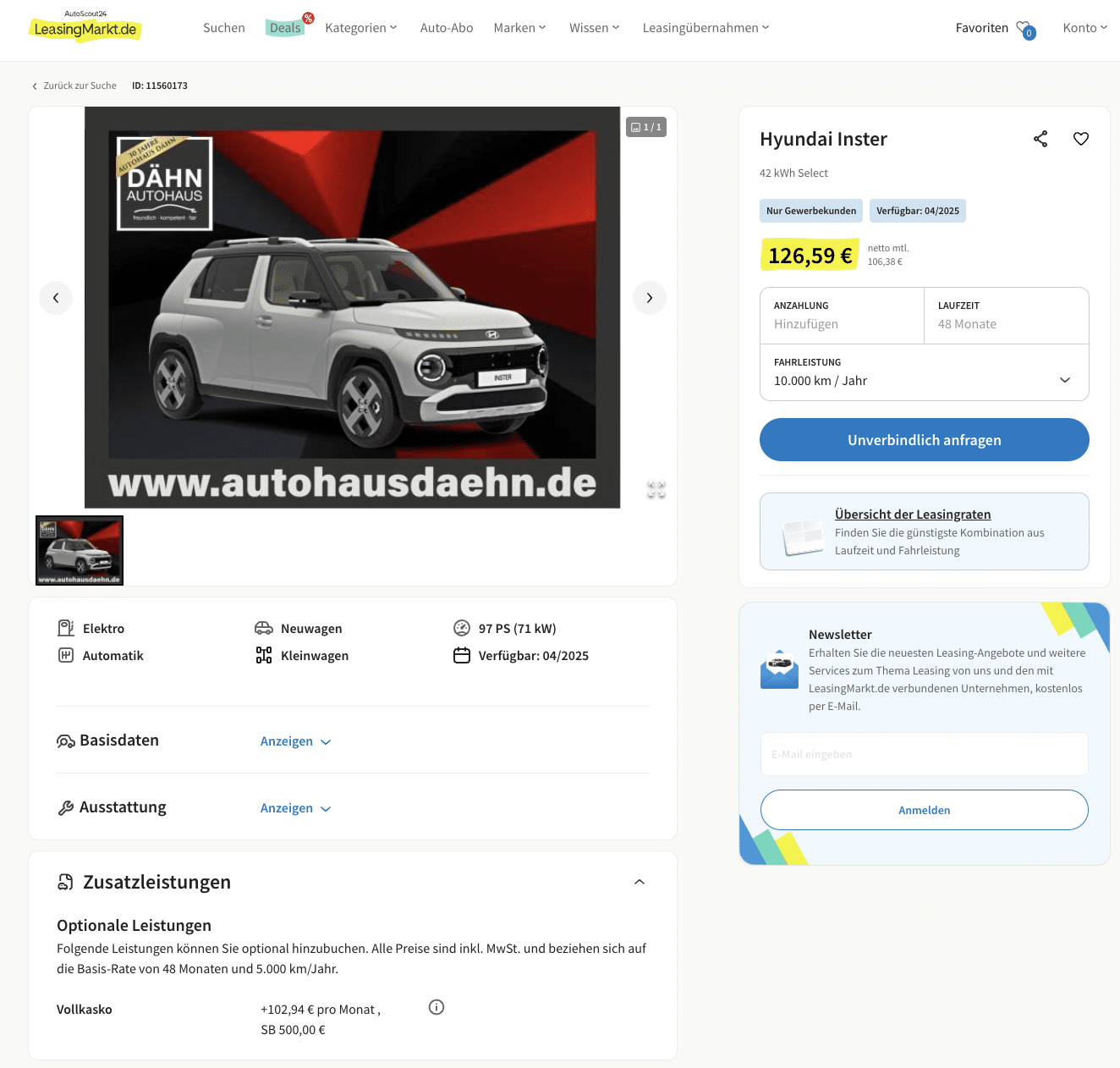The image size is (1120, 1068).
Task: Click the share icon beside Hyundai Inster
Action: [1040, 139]
